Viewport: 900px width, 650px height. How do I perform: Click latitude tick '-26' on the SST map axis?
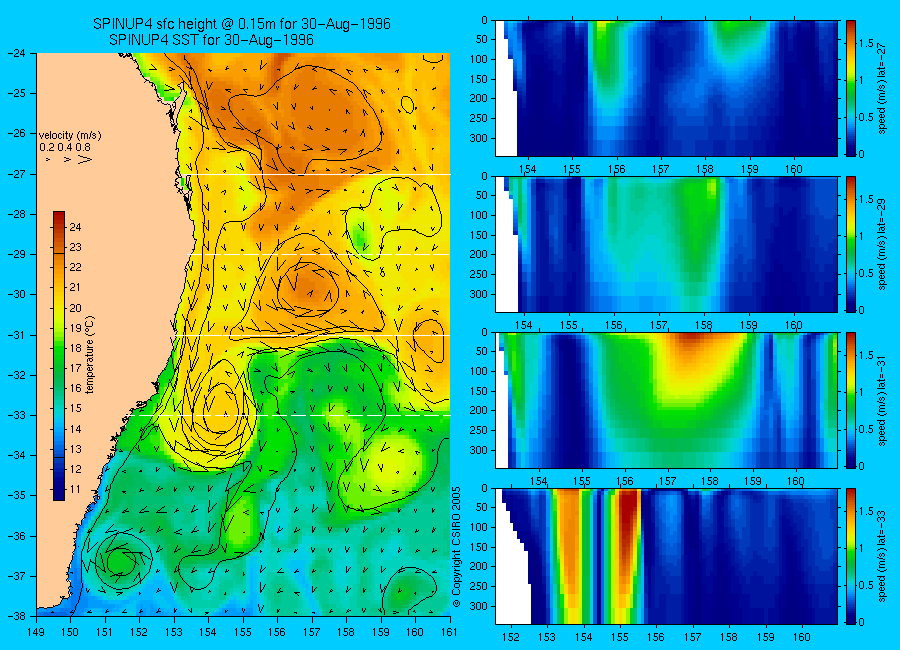point(15,134)
